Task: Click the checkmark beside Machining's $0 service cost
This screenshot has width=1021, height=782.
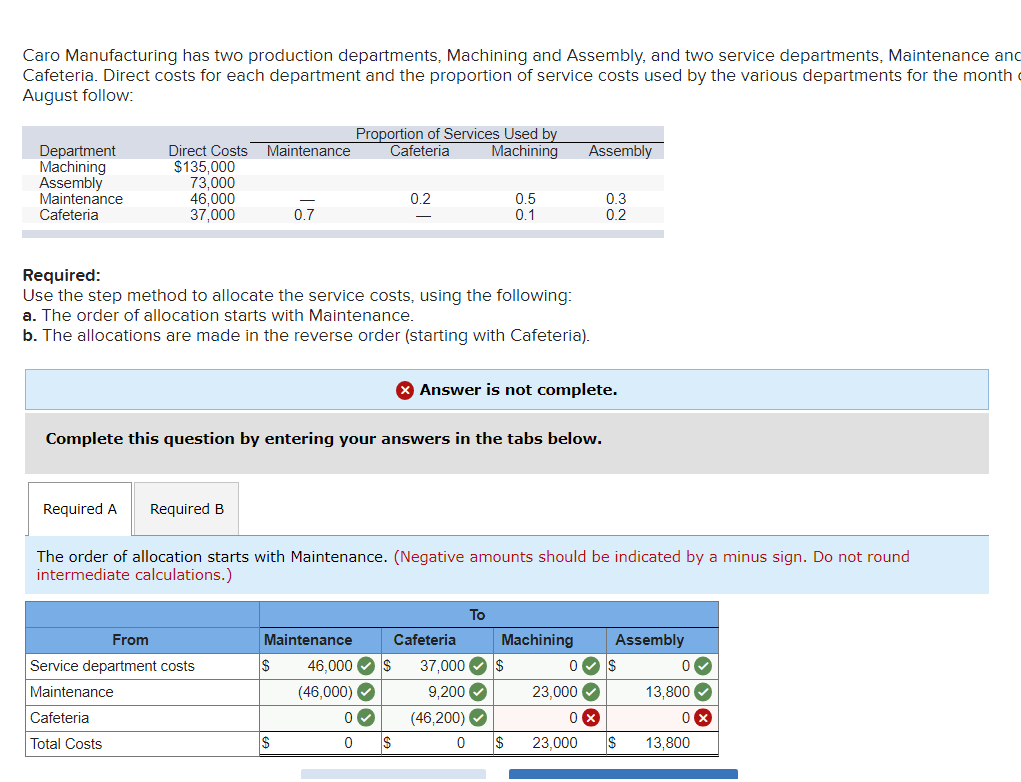Action: click(x=590, y=666)
